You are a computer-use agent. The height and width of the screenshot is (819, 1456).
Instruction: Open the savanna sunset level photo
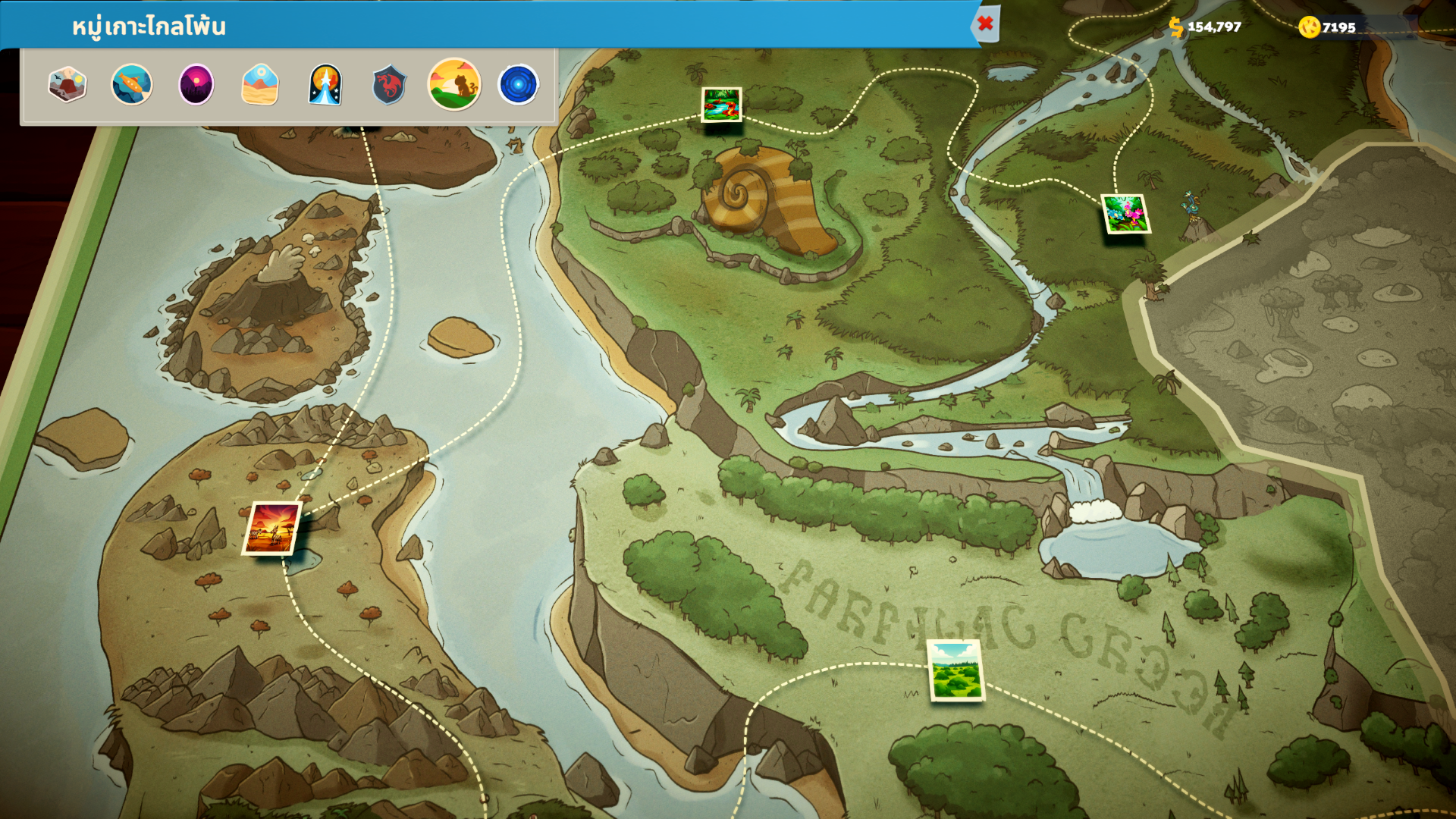[x=272, y=528]
